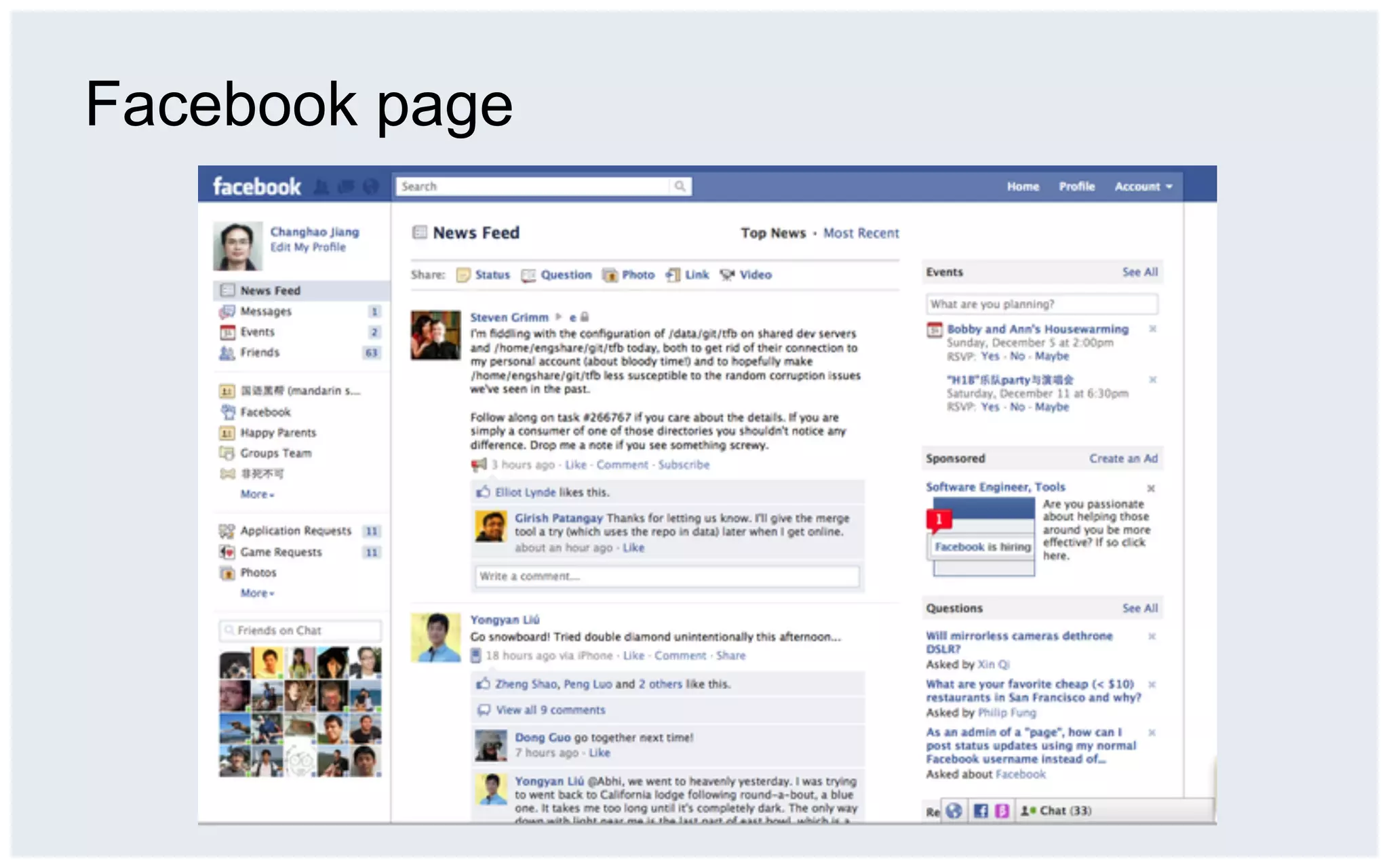RSVP Yes to Bobby and Ann's Housewarming
The image size is (1389, 868).
click(990, 356)
